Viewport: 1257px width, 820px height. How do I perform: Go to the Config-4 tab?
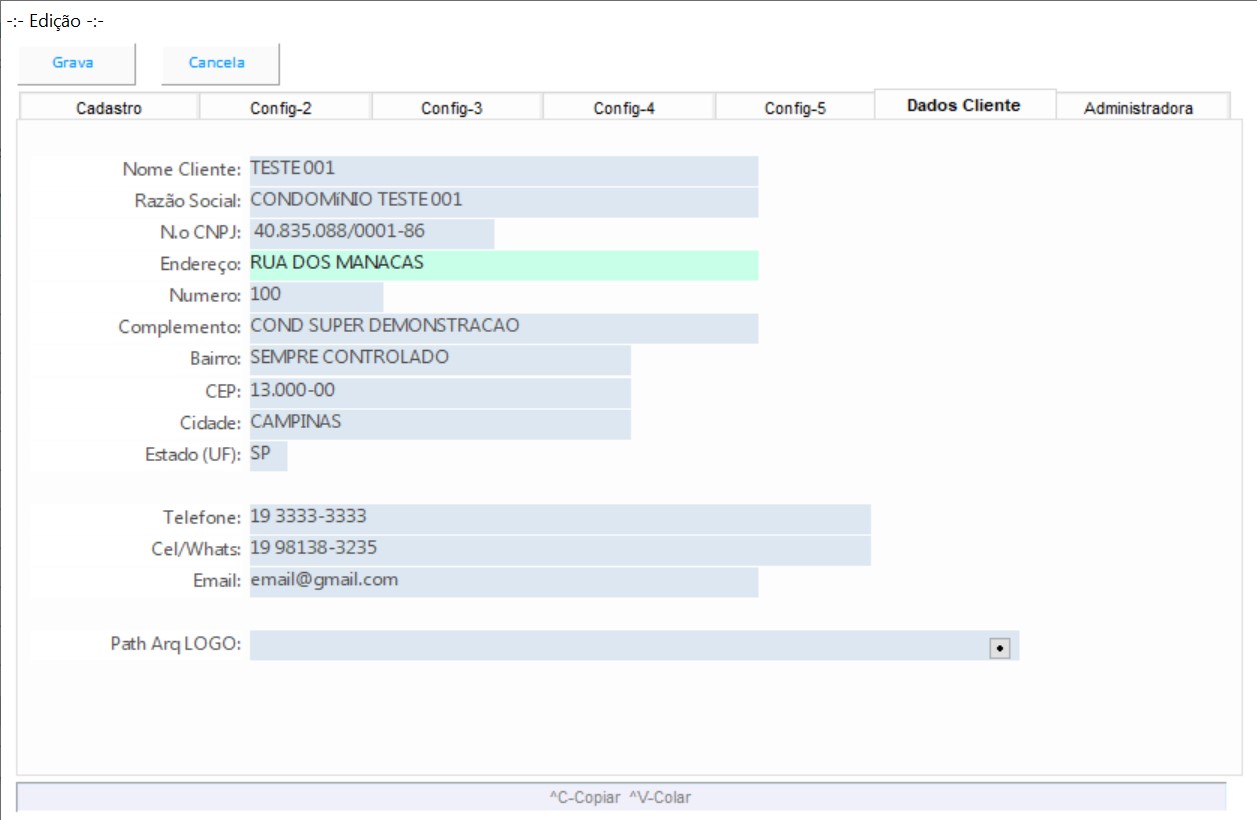(x=624, y=108)
